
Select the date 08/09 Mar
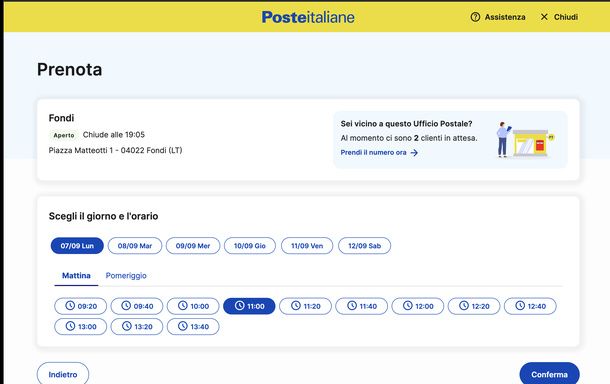tap(135, 245)
